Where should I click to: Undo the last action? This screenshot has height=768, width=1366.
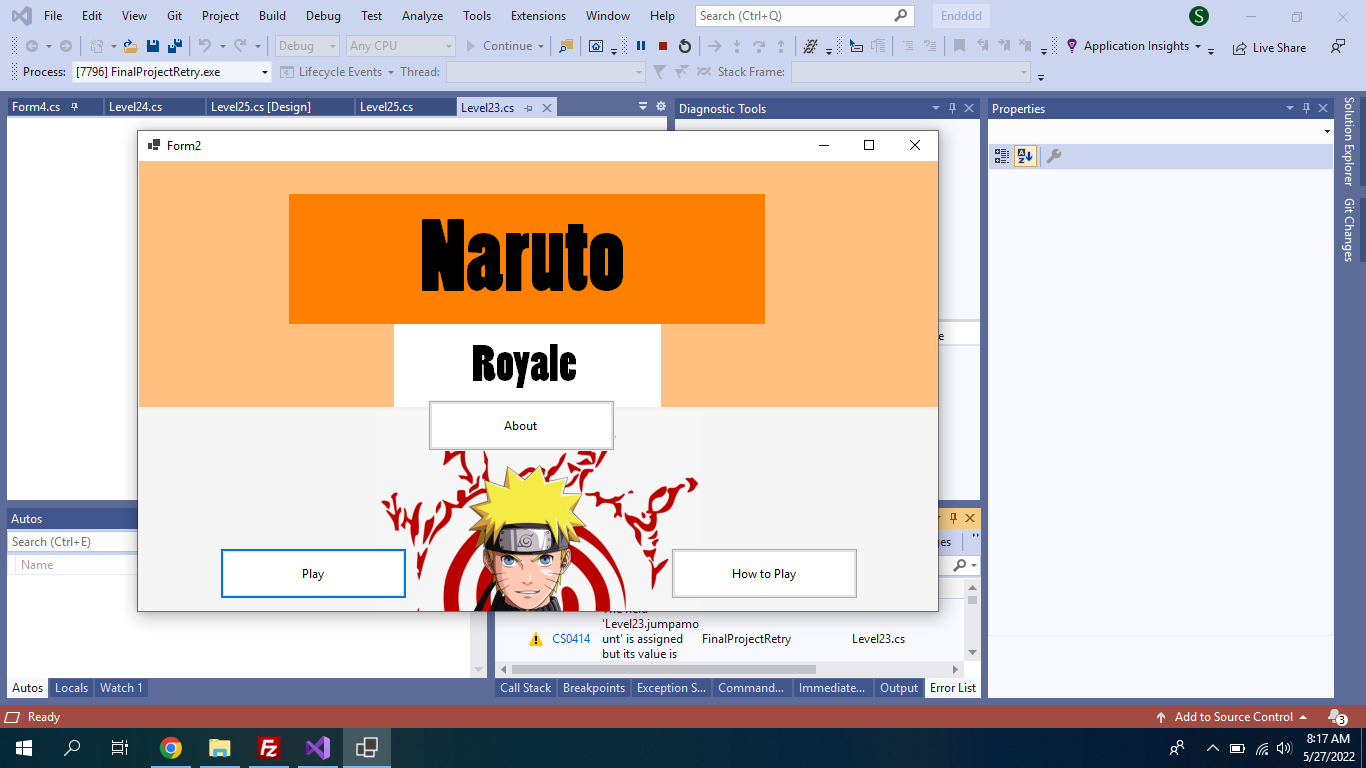pos(205,46)
